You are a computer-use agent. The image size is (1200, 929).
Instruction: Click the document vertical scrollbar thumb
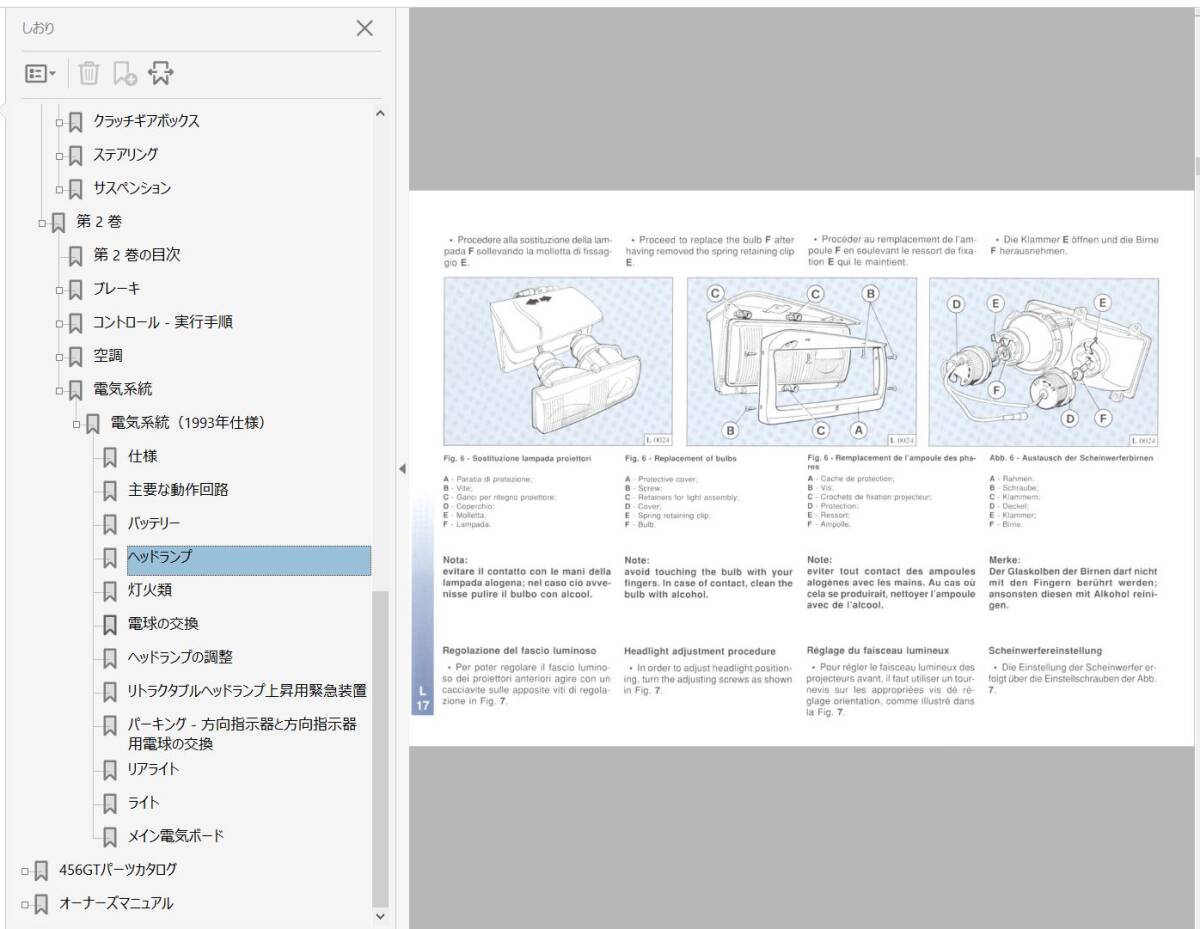click(1196, 165)
